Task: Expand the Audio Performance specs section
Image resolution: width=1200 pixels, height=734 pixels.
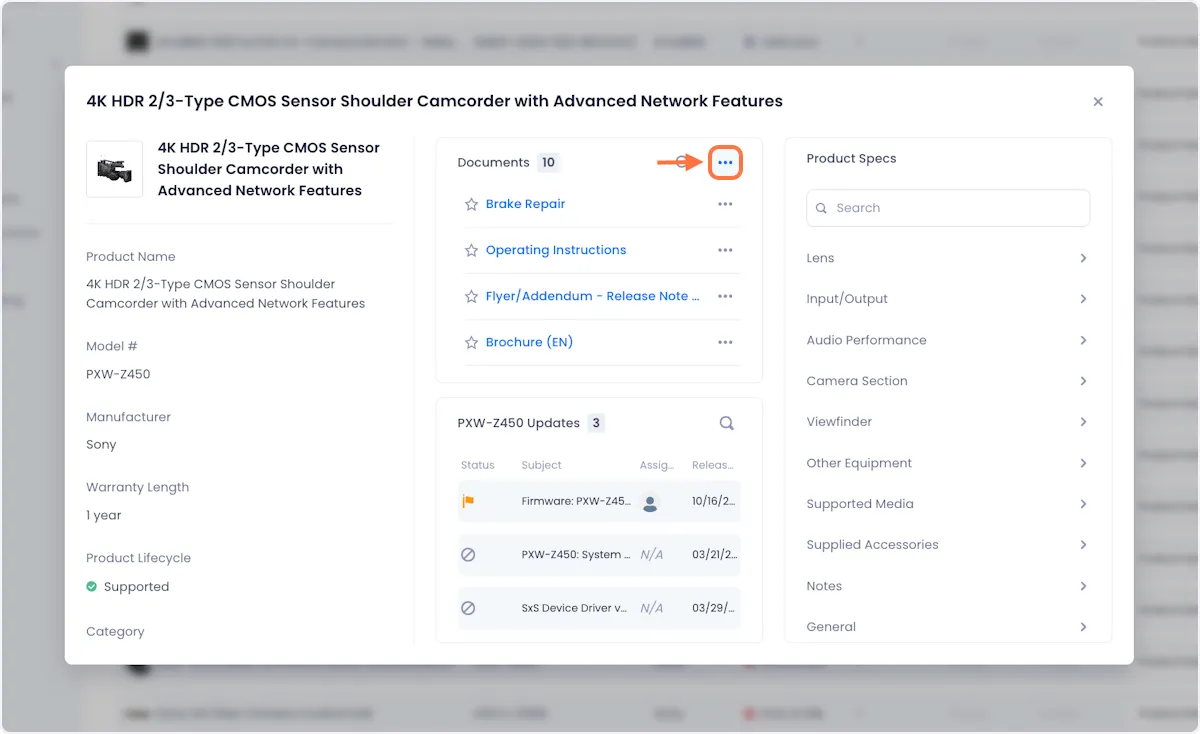Action: (947, 340)
